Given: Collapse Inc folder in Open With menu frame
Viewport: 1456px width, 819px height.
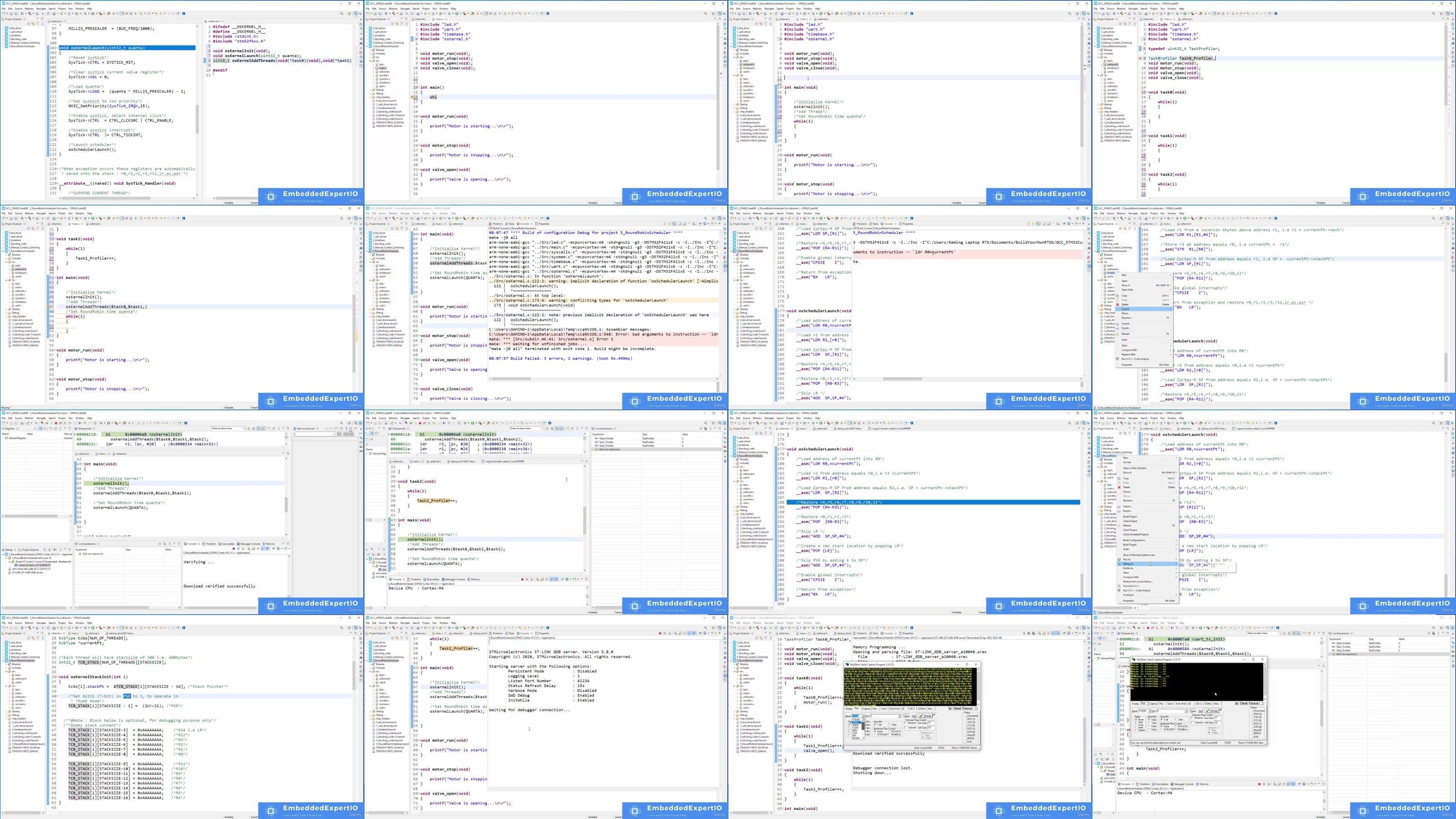Looking at the screenshot, I should [1098, 262].
